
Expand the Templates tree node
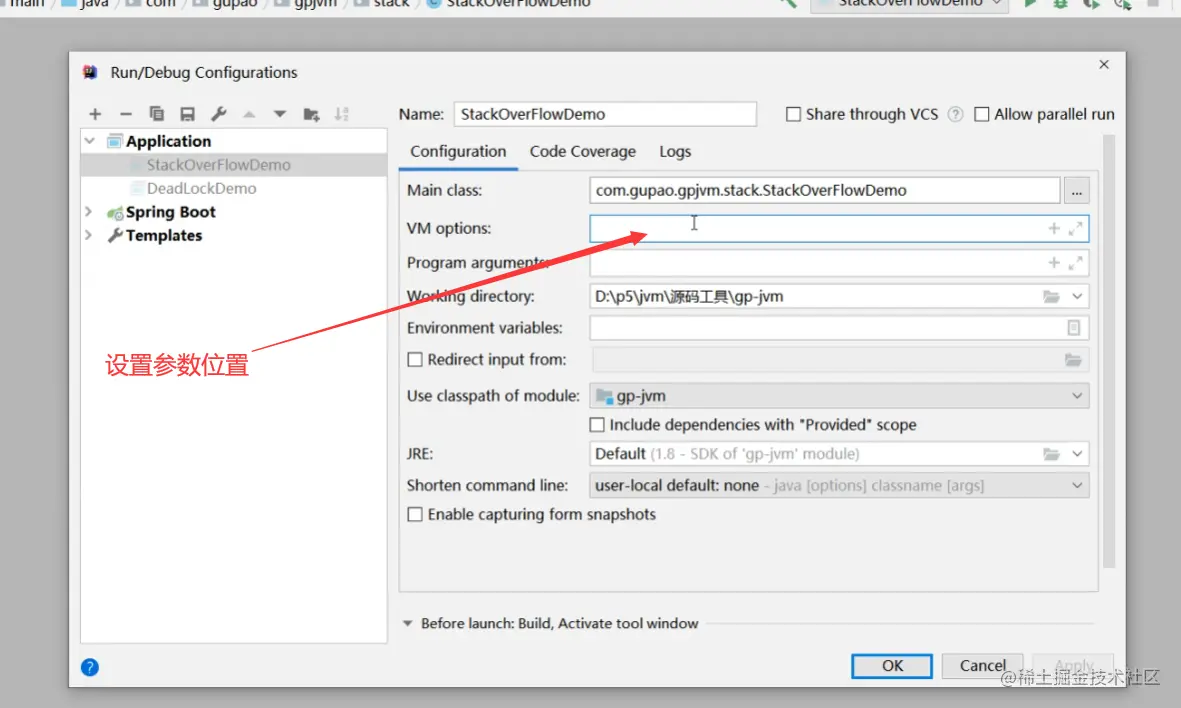click(x=89, y=235)
